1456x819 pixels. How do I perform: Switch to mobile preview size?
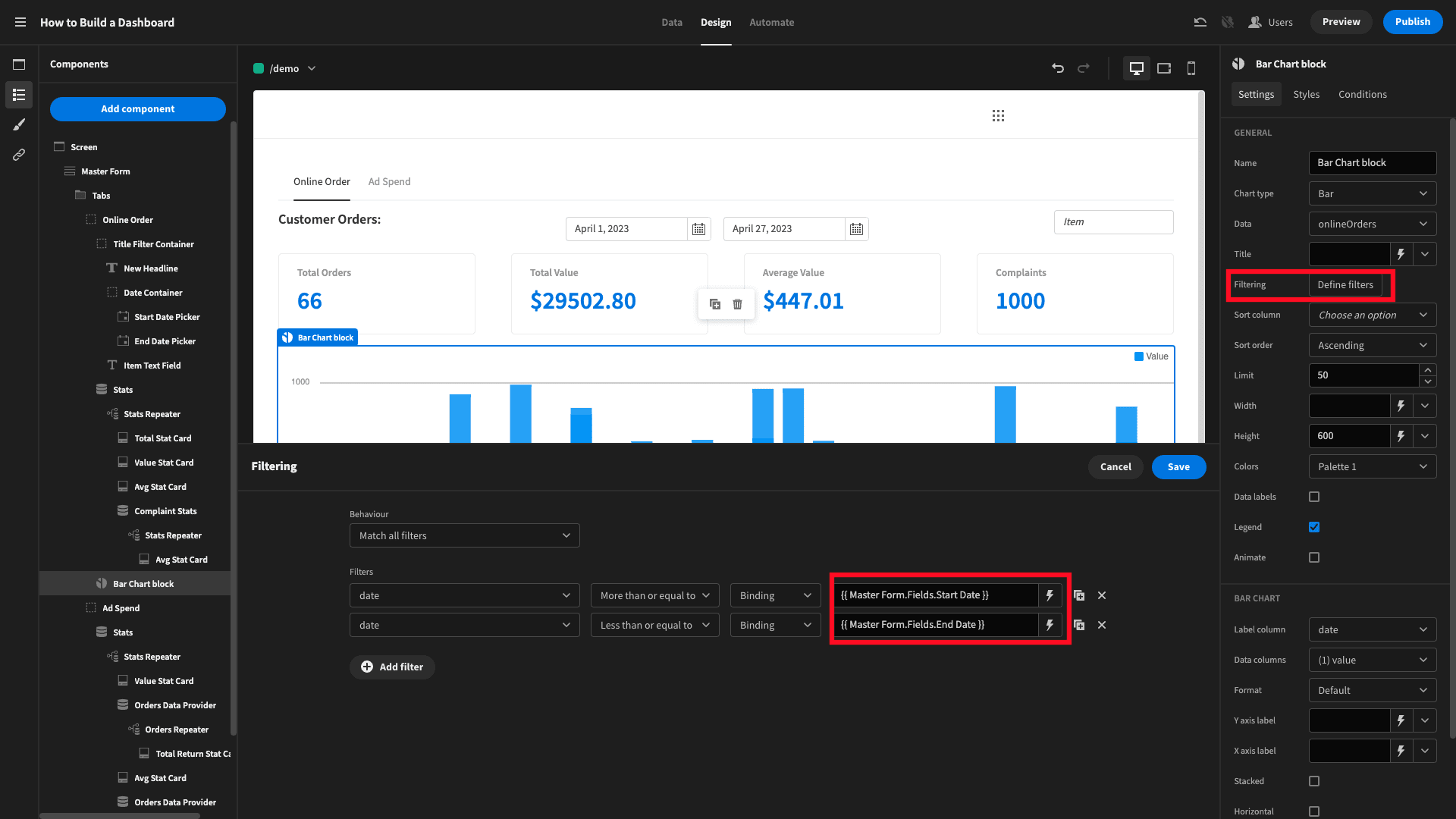click(x=1191, y=68)
